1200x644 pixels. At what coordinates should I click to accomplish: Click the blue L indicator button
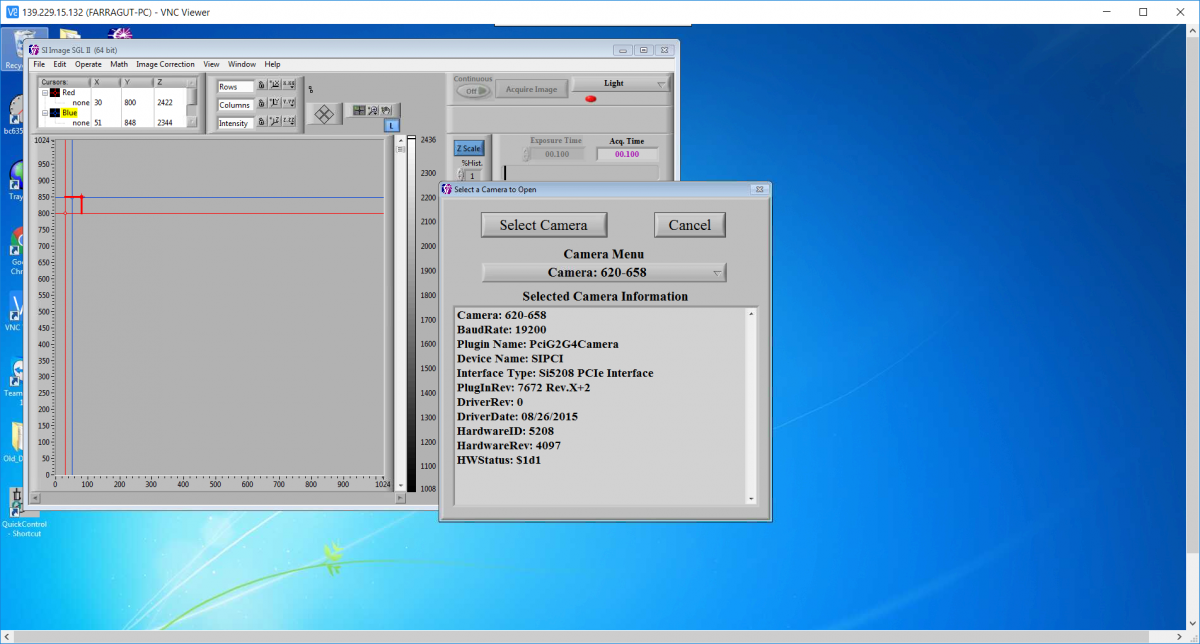[x=392, y=125]
